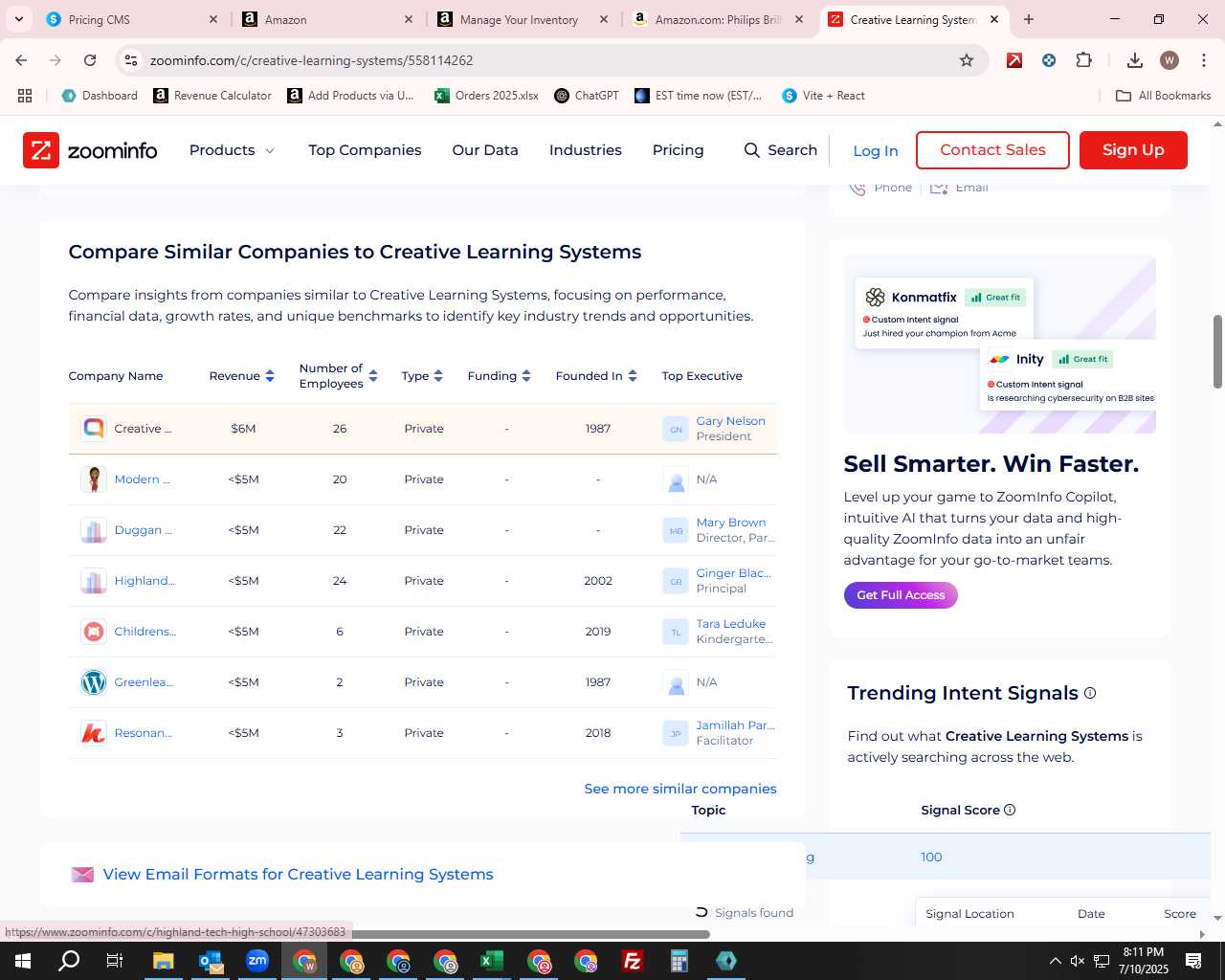
Task: Open the Mary Brown executive link
Action: [x=731, y=523]
